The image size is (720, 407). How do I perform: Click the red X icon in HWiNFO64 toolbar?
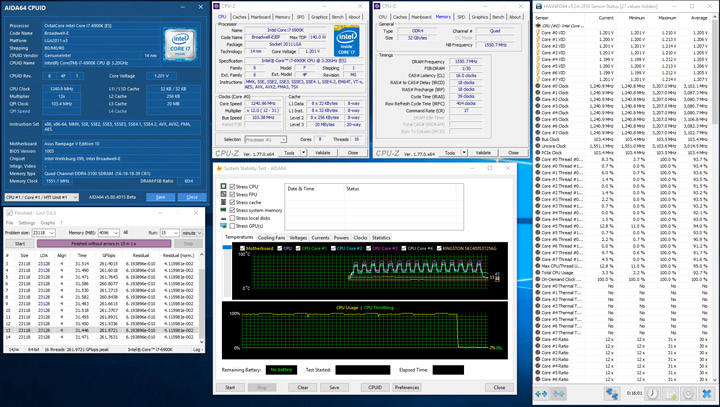coord(708,394)
